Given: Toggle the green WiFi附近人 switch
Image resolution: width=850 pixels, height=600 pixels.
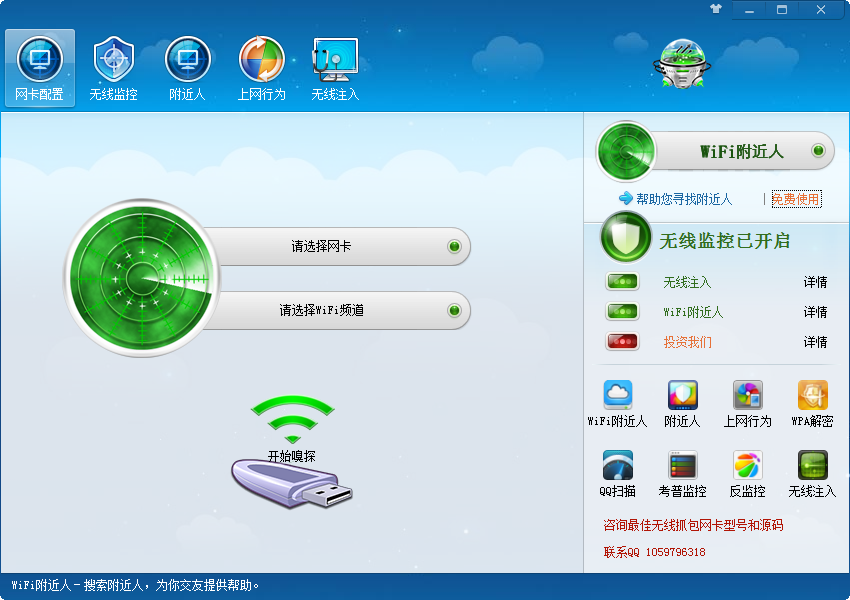Looking at the screenshot, I should tap(622, 311).
